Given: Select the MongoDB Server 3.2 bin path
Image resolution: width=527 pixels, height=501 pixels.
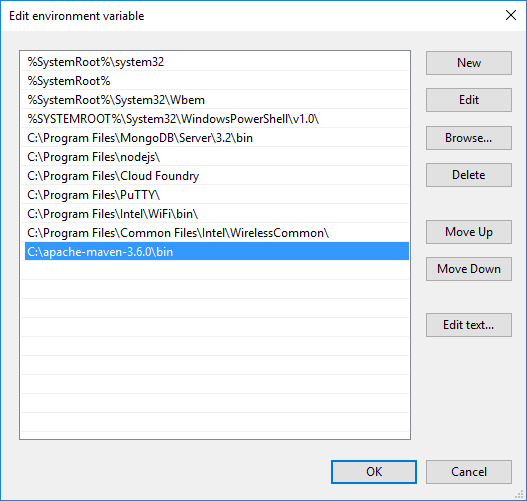Looking at the screenshot, I should pyautogui.click(x=217, y=138).
